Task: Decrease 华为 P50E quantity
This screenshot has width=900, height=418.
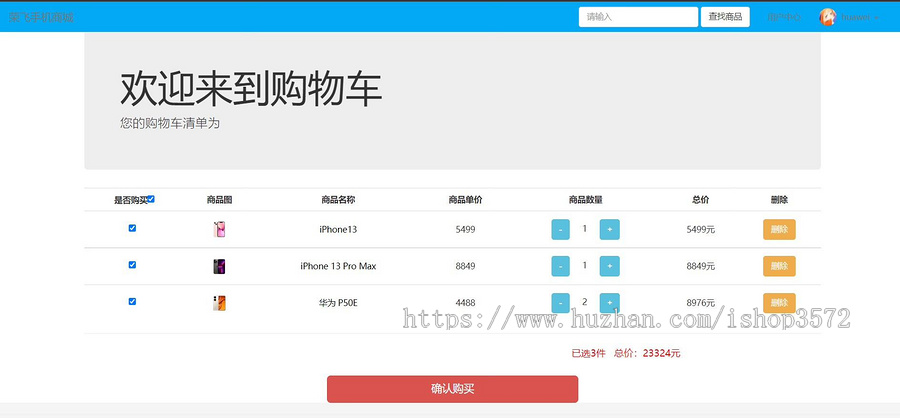Action: click(x=560, y=303)
